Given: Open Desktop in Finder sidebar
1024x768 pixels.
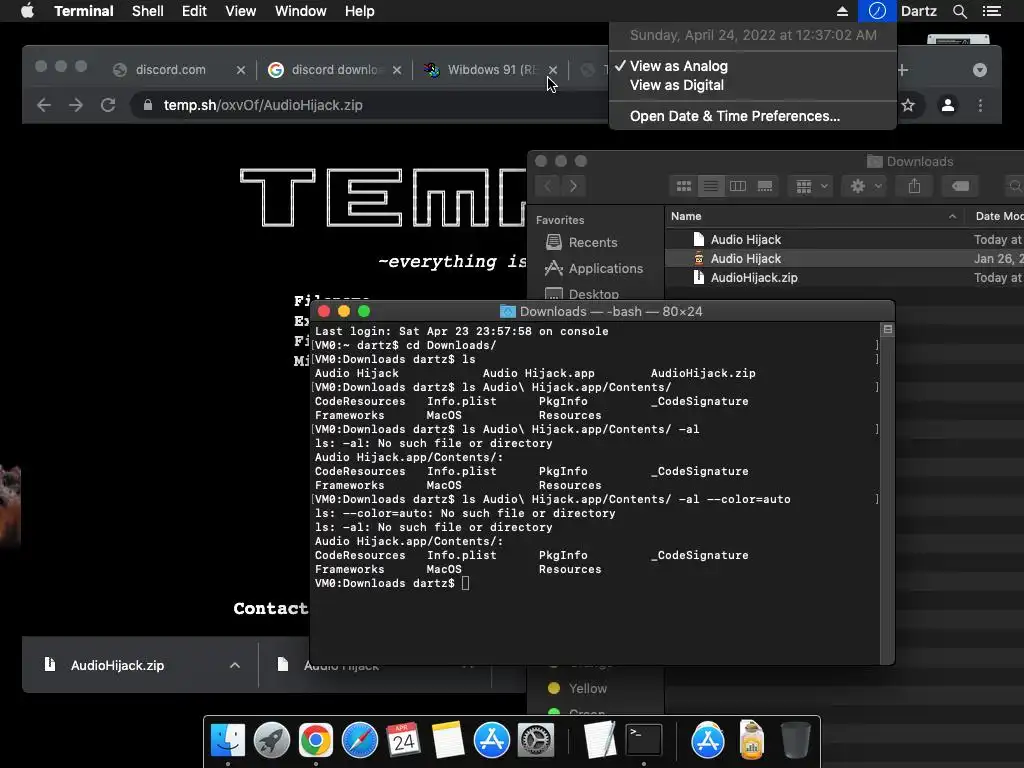Looking at the screenshot, I should pyautogui.click(x=583, y=293).
